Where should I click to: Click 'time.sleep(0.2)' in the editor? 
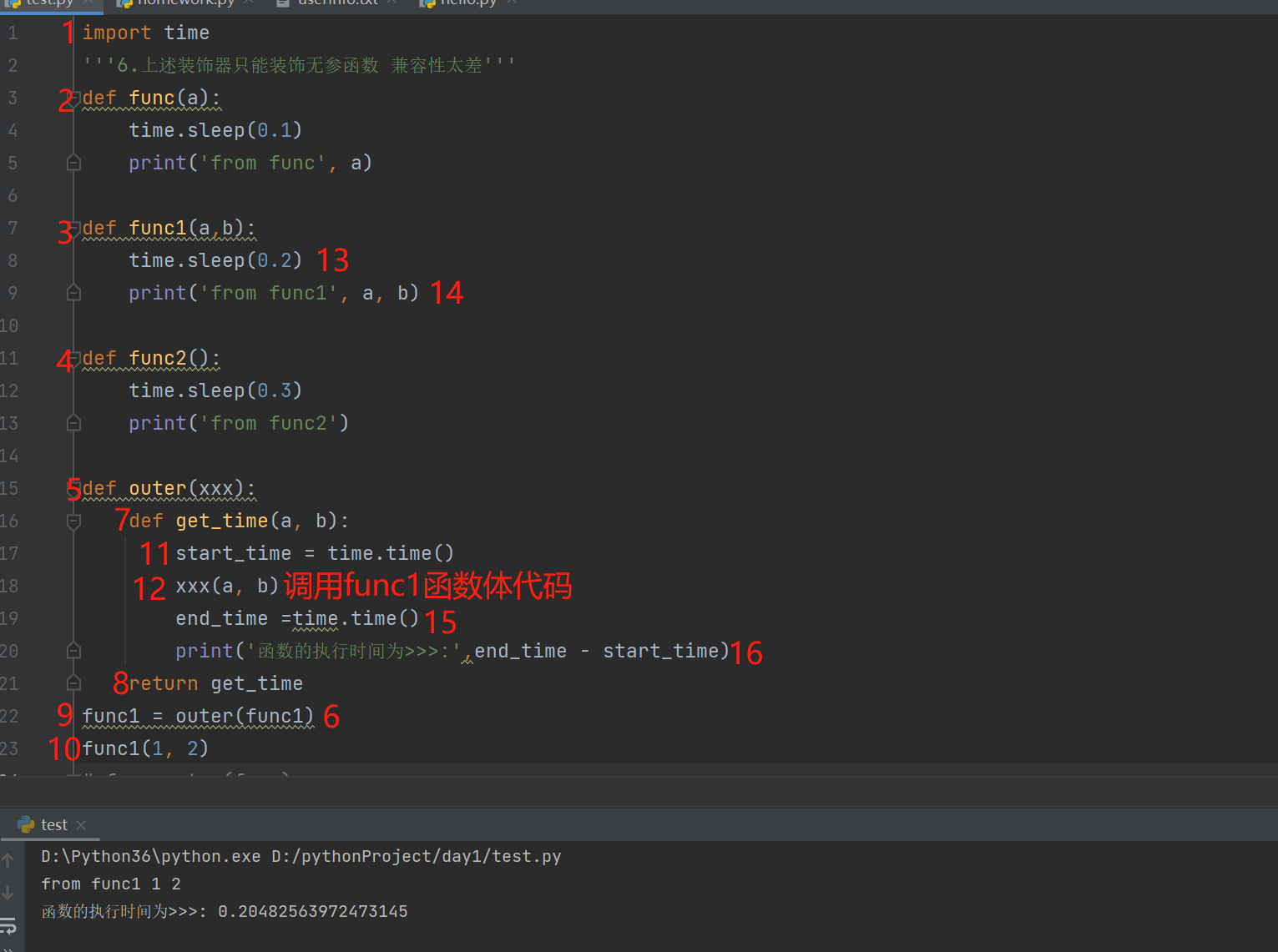[215, 260]
